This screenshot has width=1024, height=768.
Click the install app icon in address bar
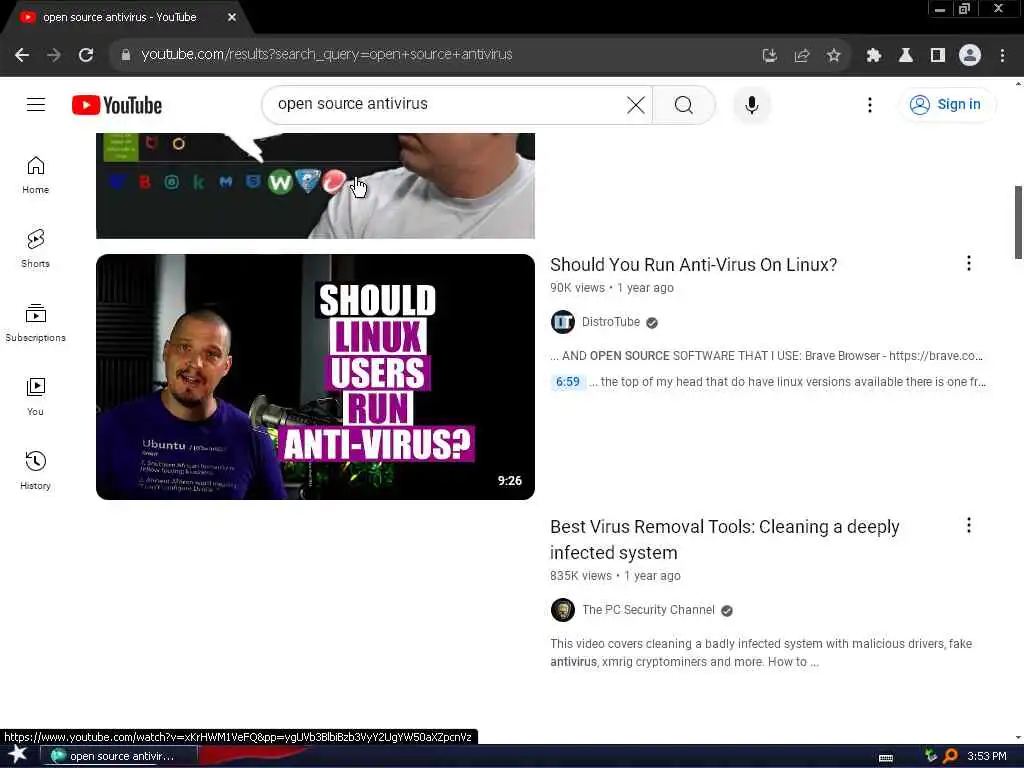pyautogui.click(x=770, y=56)
